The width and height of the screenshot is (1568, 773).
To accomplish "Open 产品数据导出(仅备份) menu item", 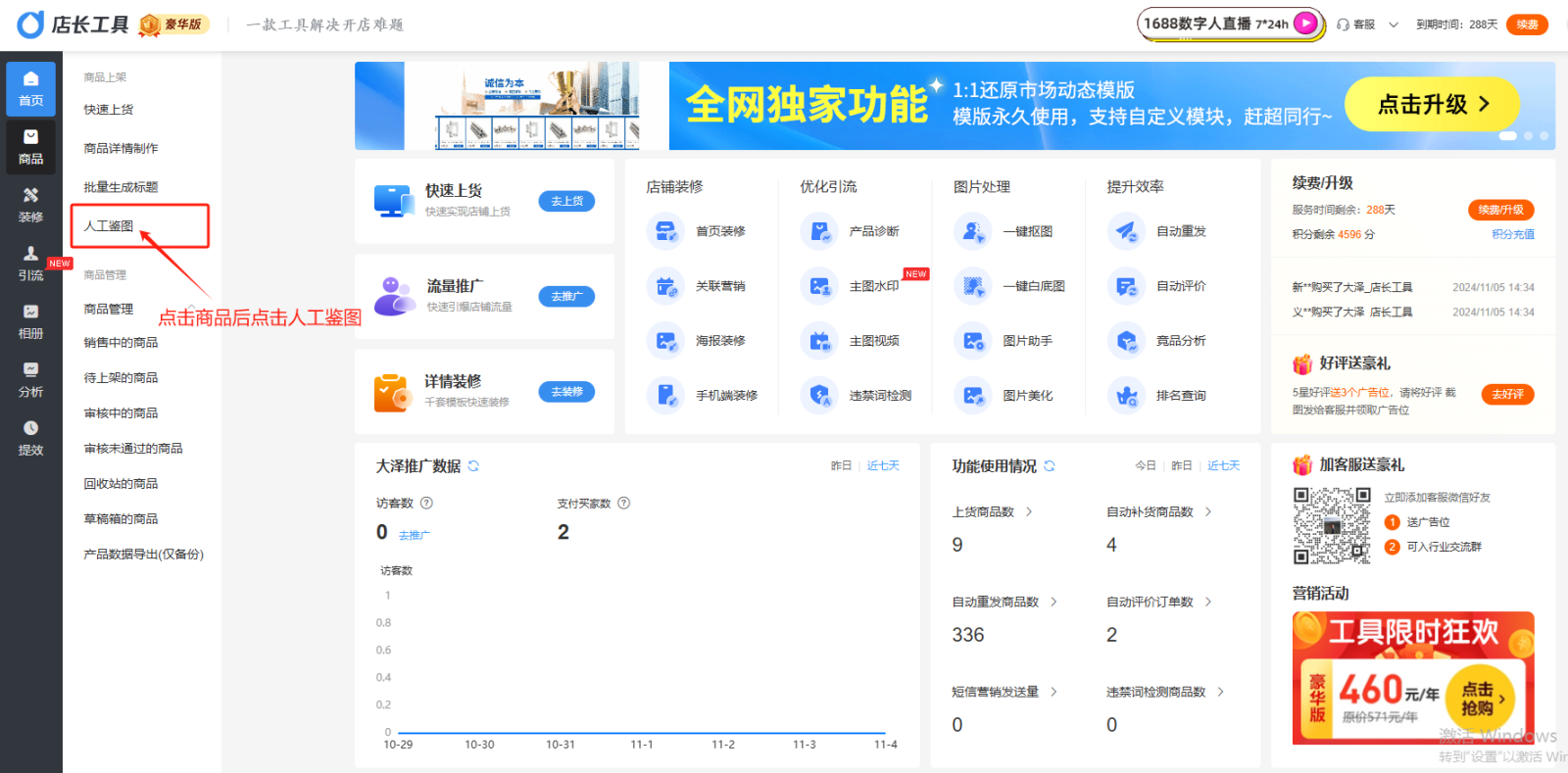I will pyautogui.click(x=144, y=554).
